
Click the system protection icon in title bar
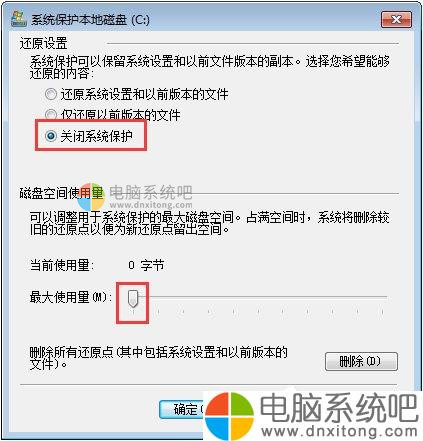click(18, 18)
